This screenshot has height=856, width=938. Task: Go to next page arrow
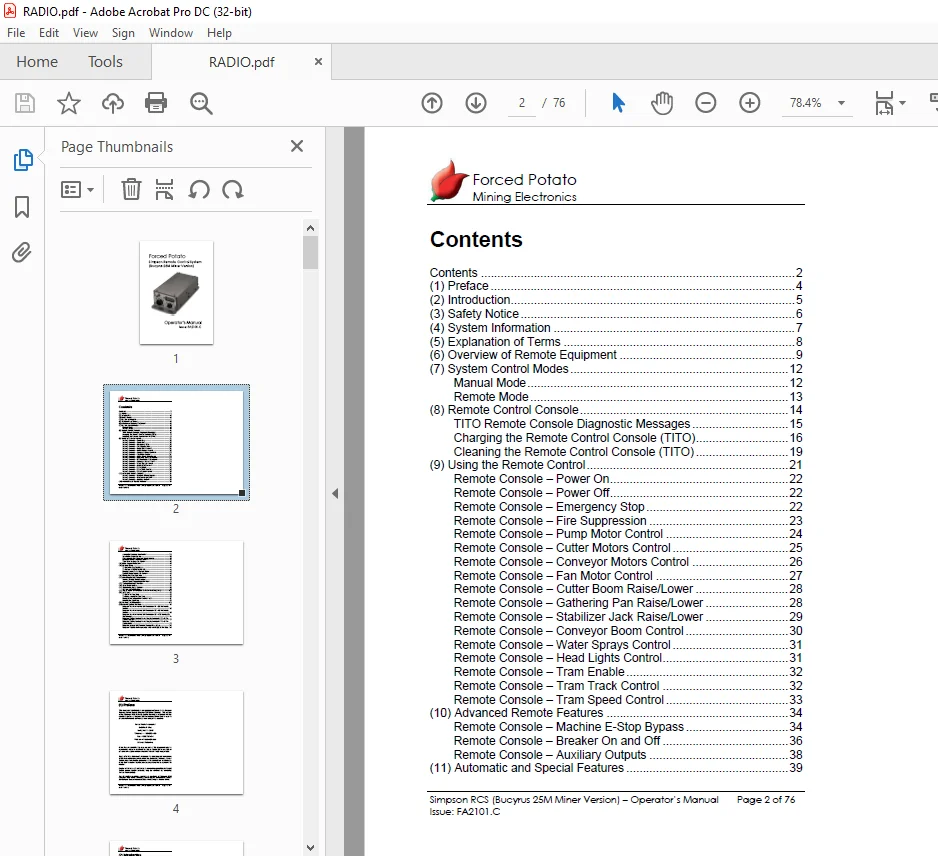[476, 103]
